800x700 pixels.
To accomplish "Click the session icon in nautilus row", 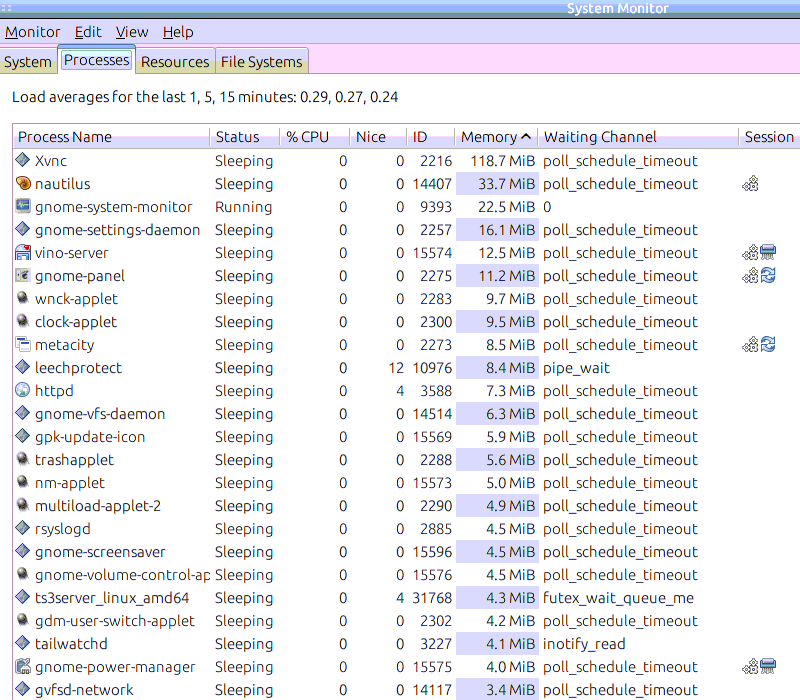I will pos(750,184).
